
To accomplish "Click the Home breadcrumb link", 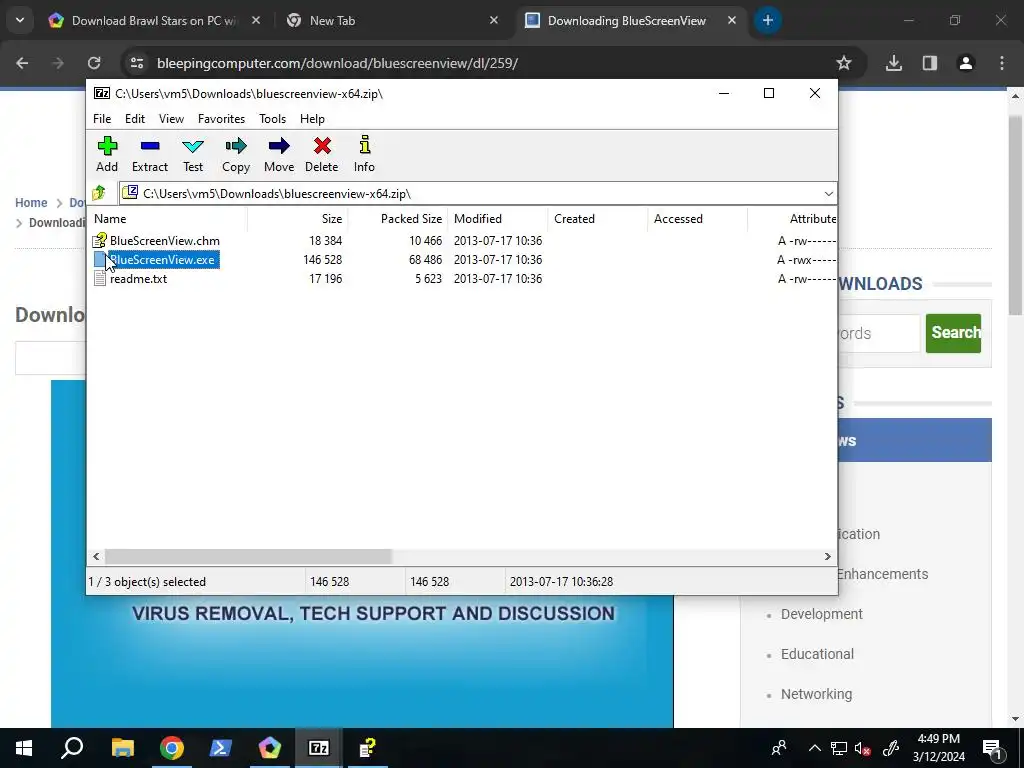I will coord(31,202).
